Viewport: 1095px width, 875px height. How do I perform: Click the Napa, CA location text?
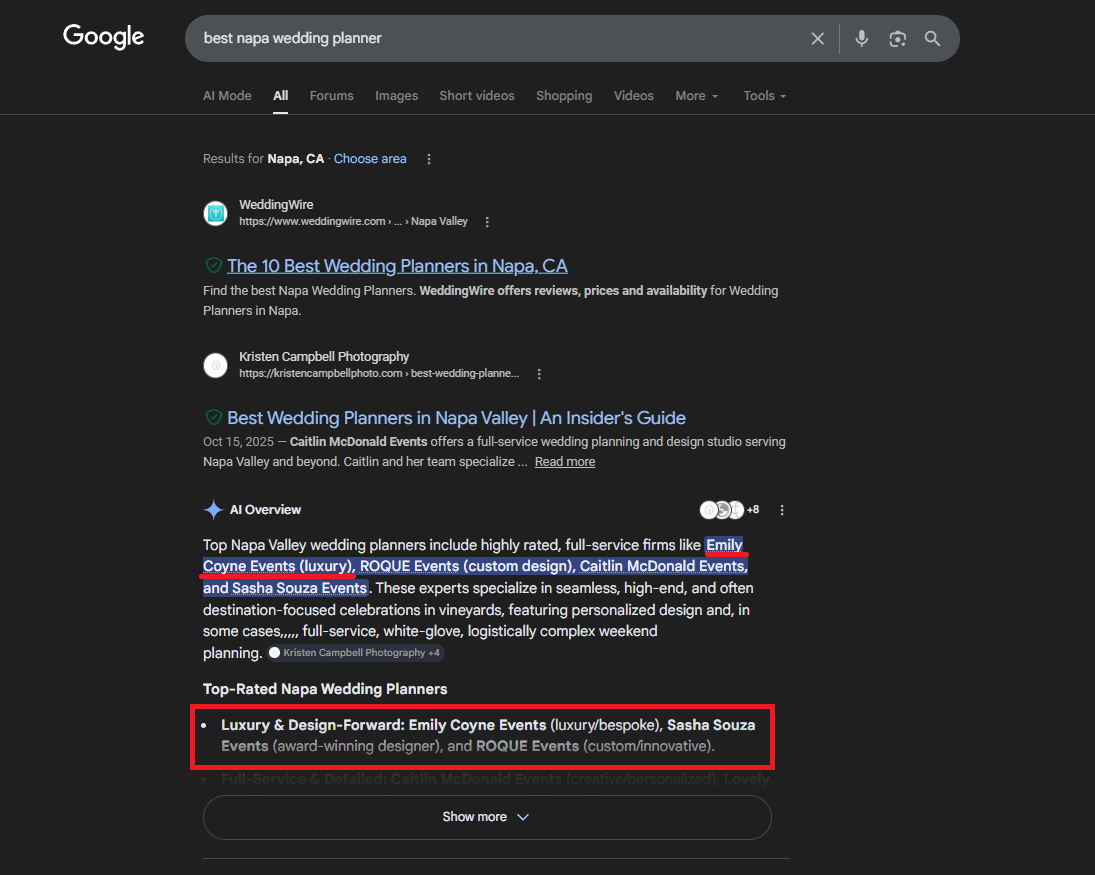[295, 159]
